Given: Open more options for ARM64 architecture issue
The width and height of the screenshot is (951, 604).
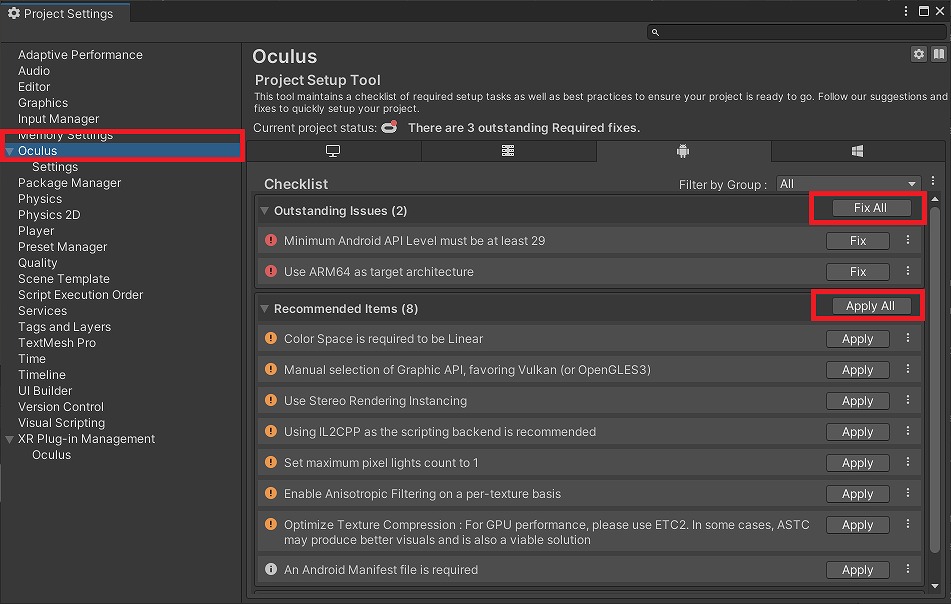Looking at the screenshot, I should tap(908, 271).
